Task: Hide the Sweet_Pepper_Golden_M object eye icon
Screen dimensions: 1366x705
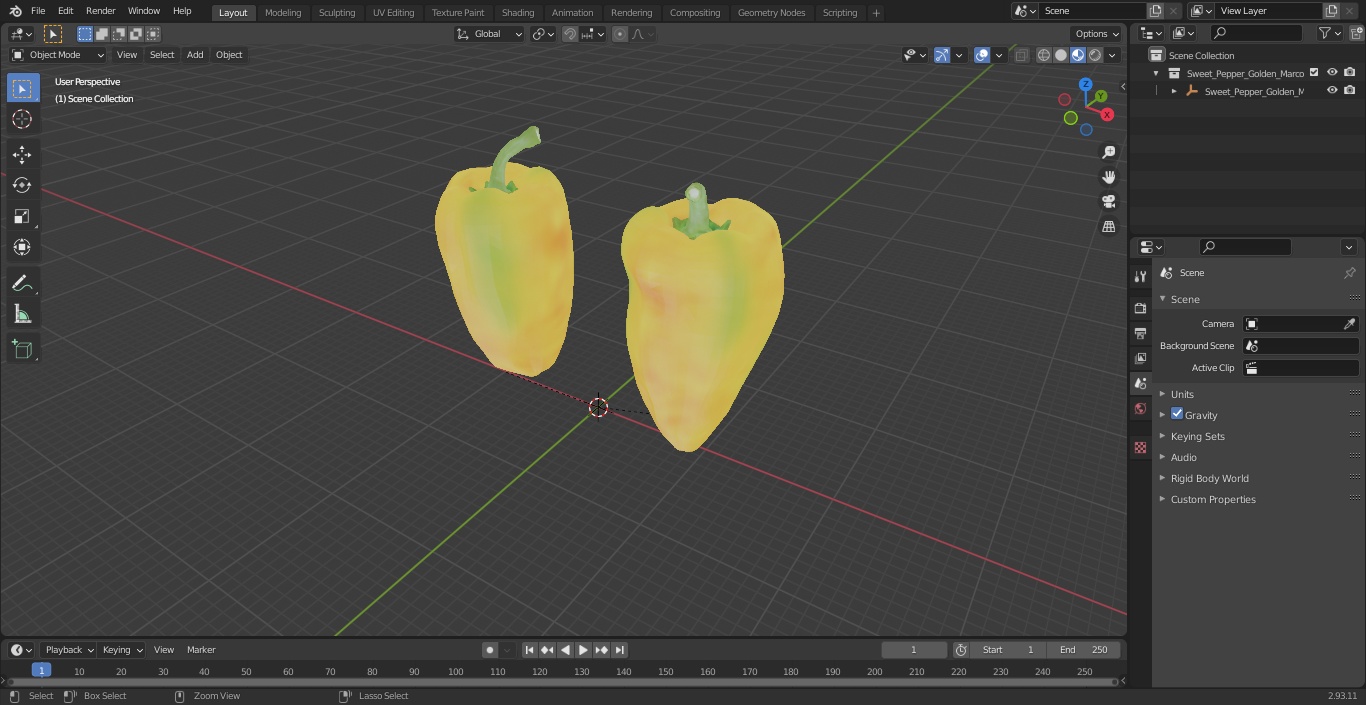Action: 1332,91
